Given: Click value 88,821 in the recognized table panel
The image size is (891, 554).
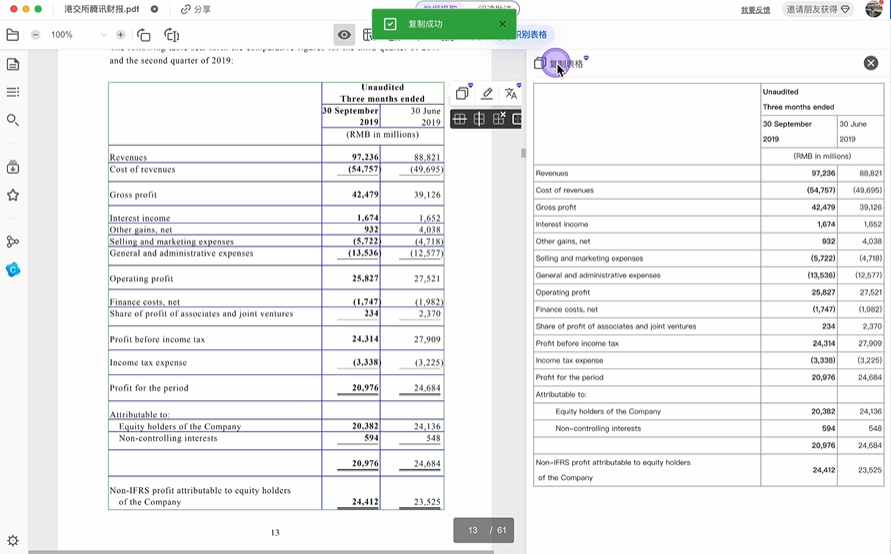Looking at the screenshot, I should coord(871,173).
